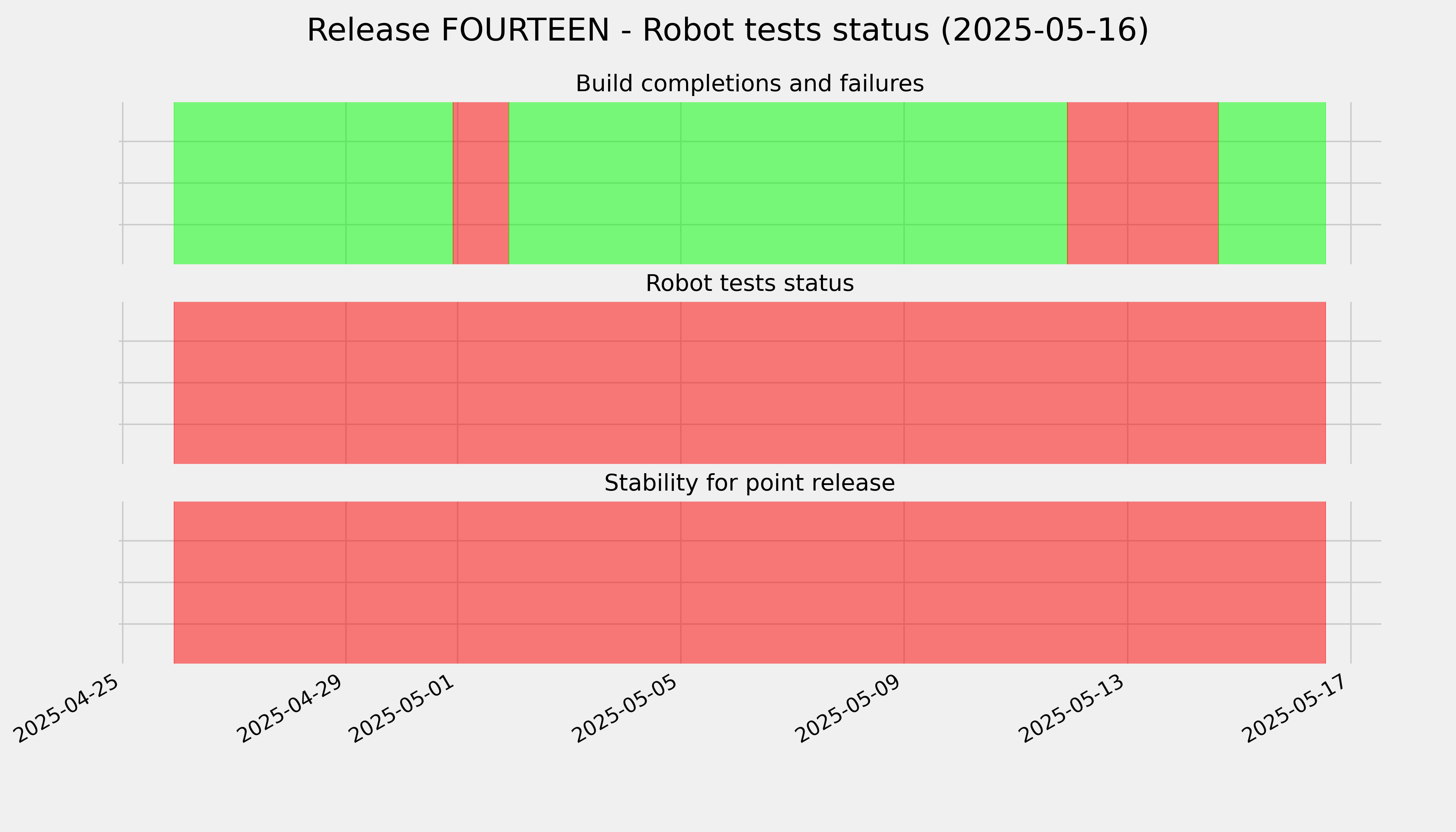
Task: Click the 2025-05-17 axis date label
Action: (x=1296, y=709)
